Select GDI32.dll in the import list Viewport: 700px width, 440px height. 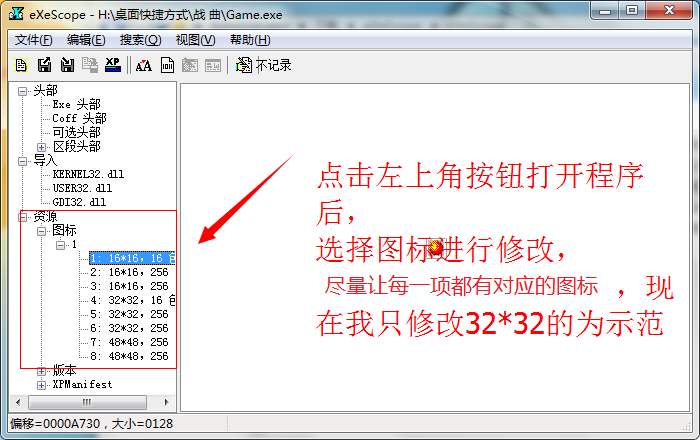click(x=79, y=202)
